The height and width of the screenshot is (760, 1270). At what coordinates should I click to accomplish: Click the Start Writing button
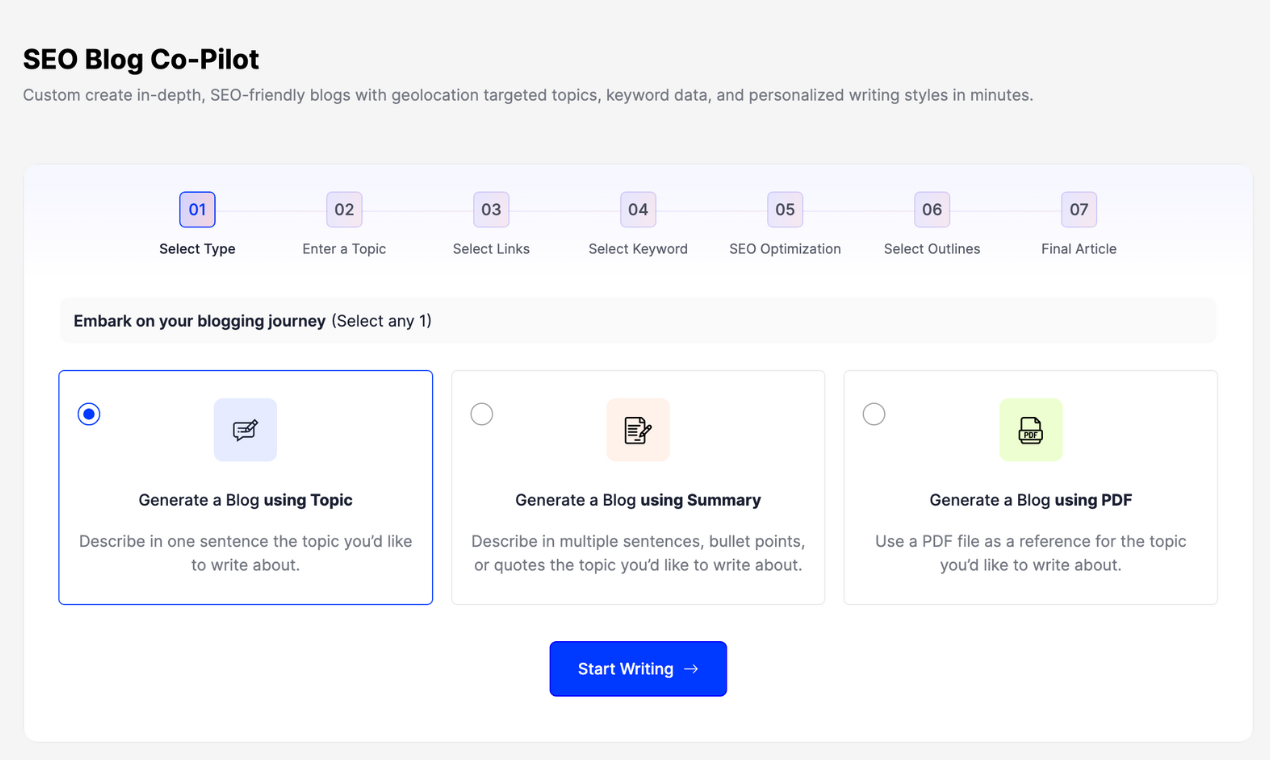point(638,669)
